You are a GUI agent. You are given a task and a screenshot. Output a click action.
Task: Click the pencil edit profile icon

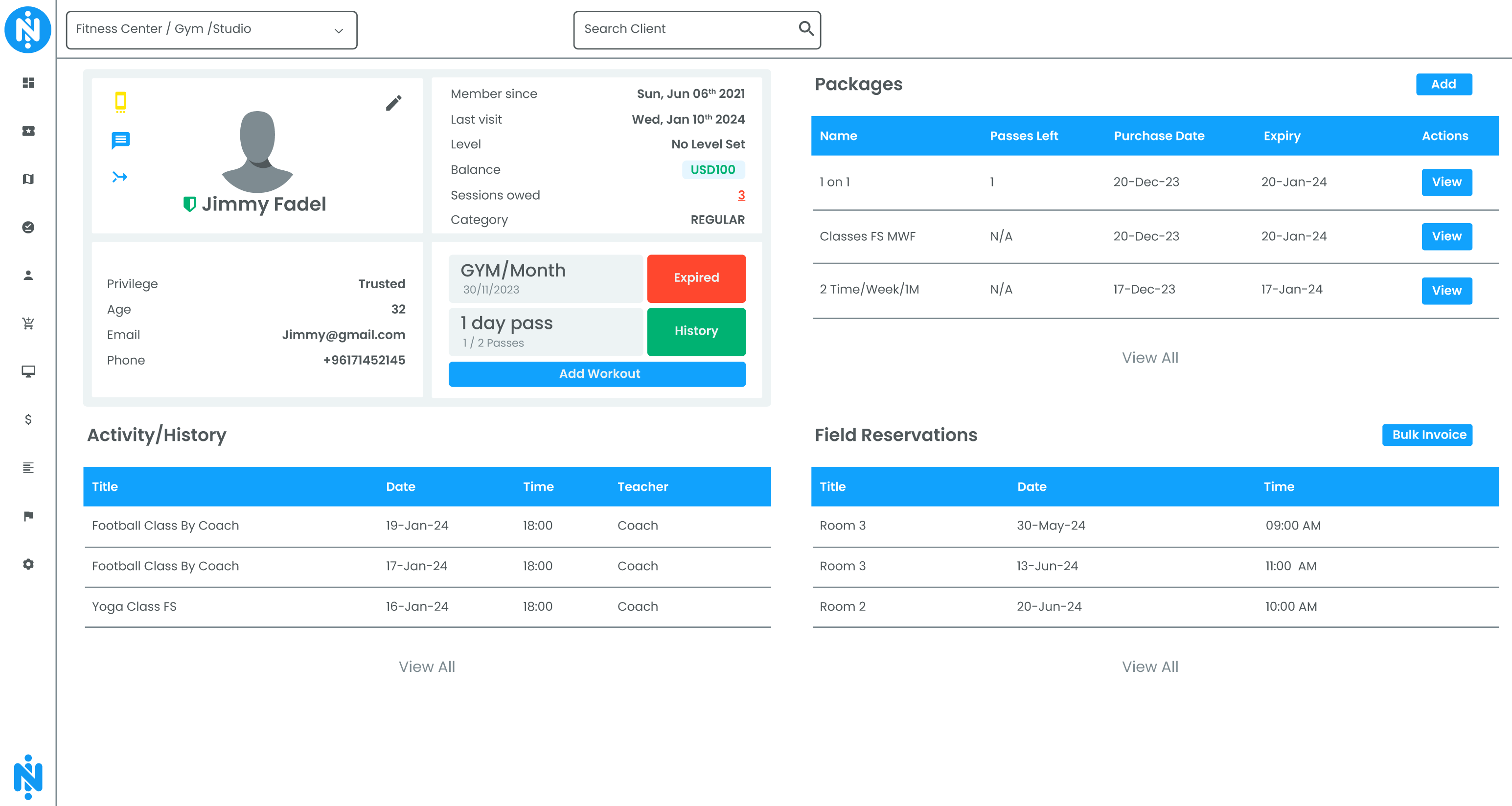click(x=394, y=103)
